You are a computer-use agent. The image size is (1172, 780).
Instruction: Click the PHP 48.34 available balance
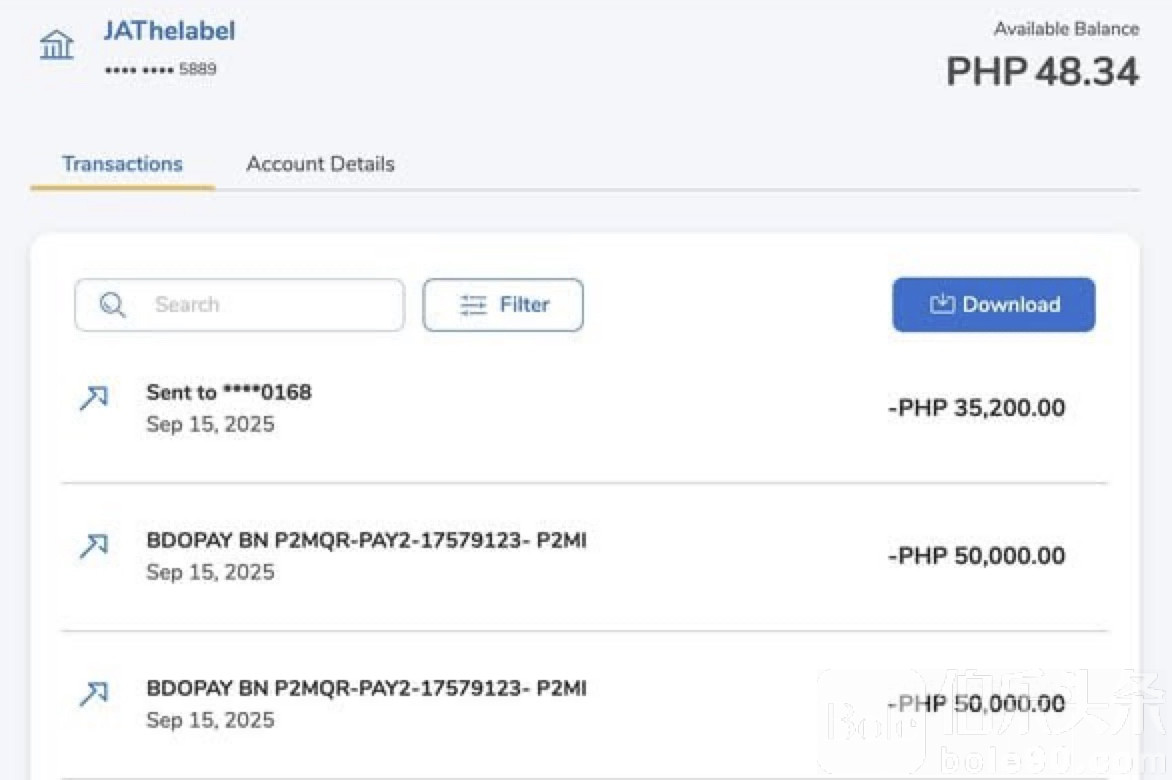coord(1042,72)
